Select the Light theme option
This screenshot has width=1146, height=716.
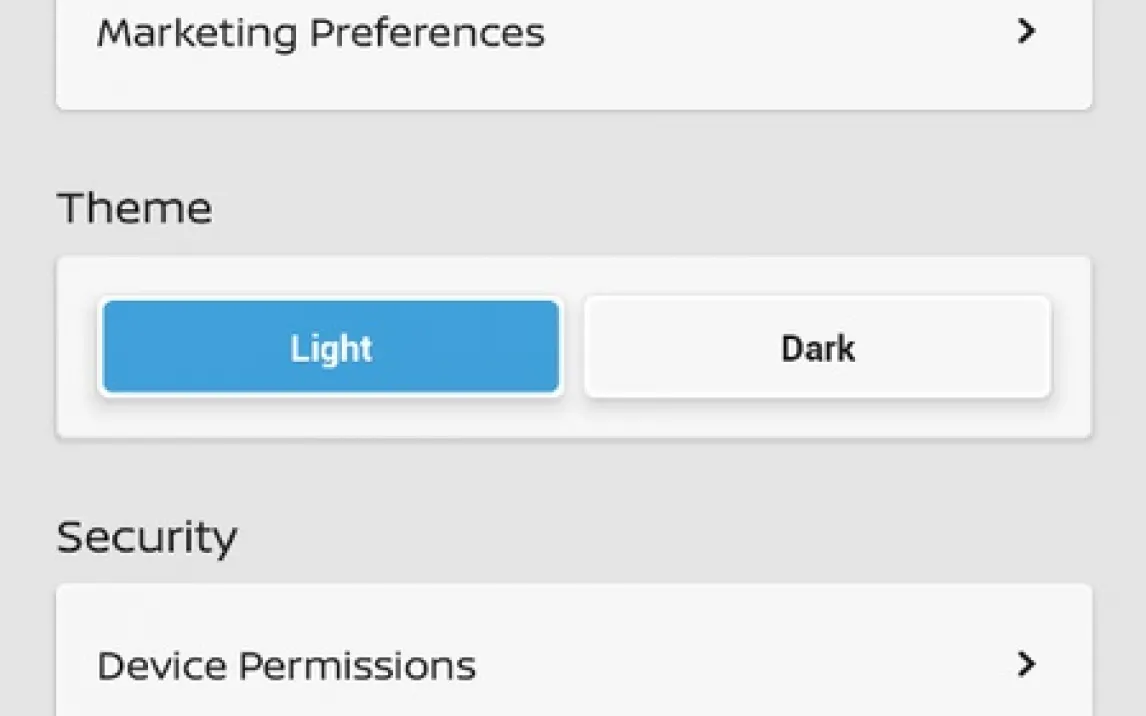pos(331,348)
